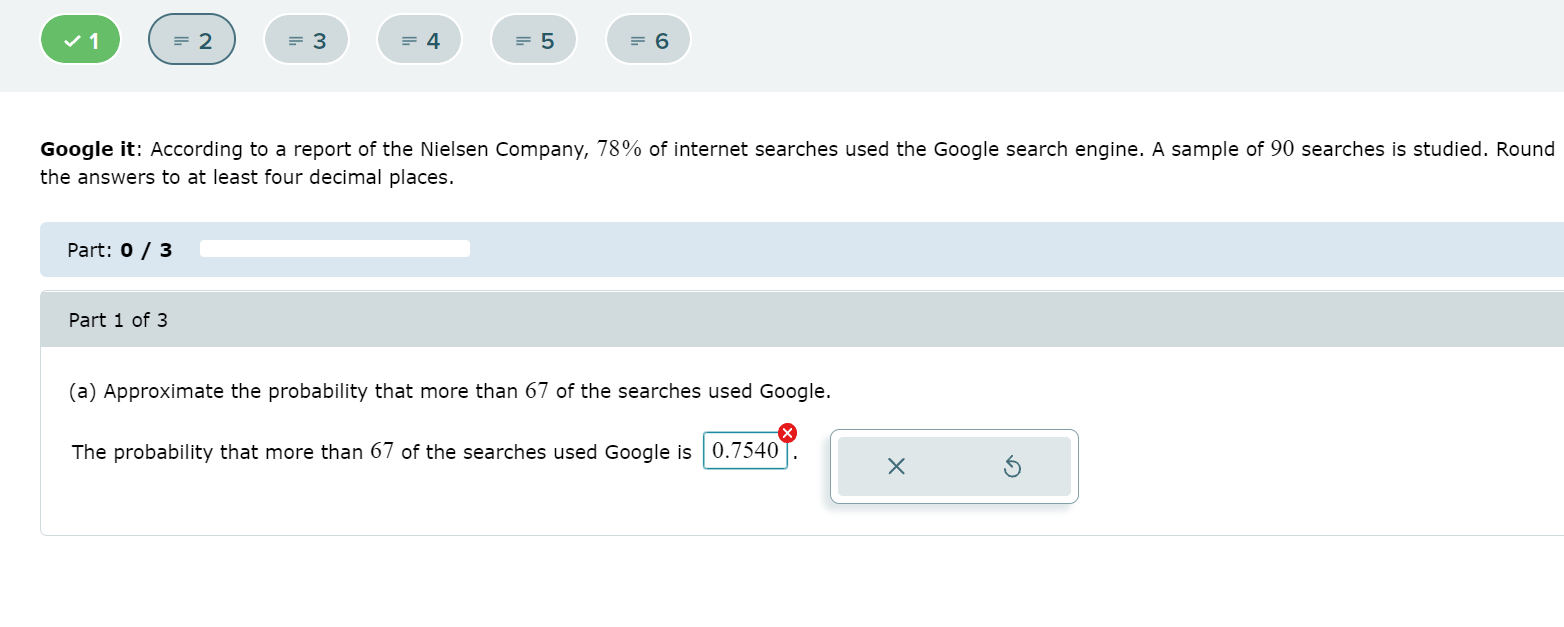Click the lines icon inside question 2 pill
The image size is (1564, 627).
pyautogui.click(x=181, y=40)
